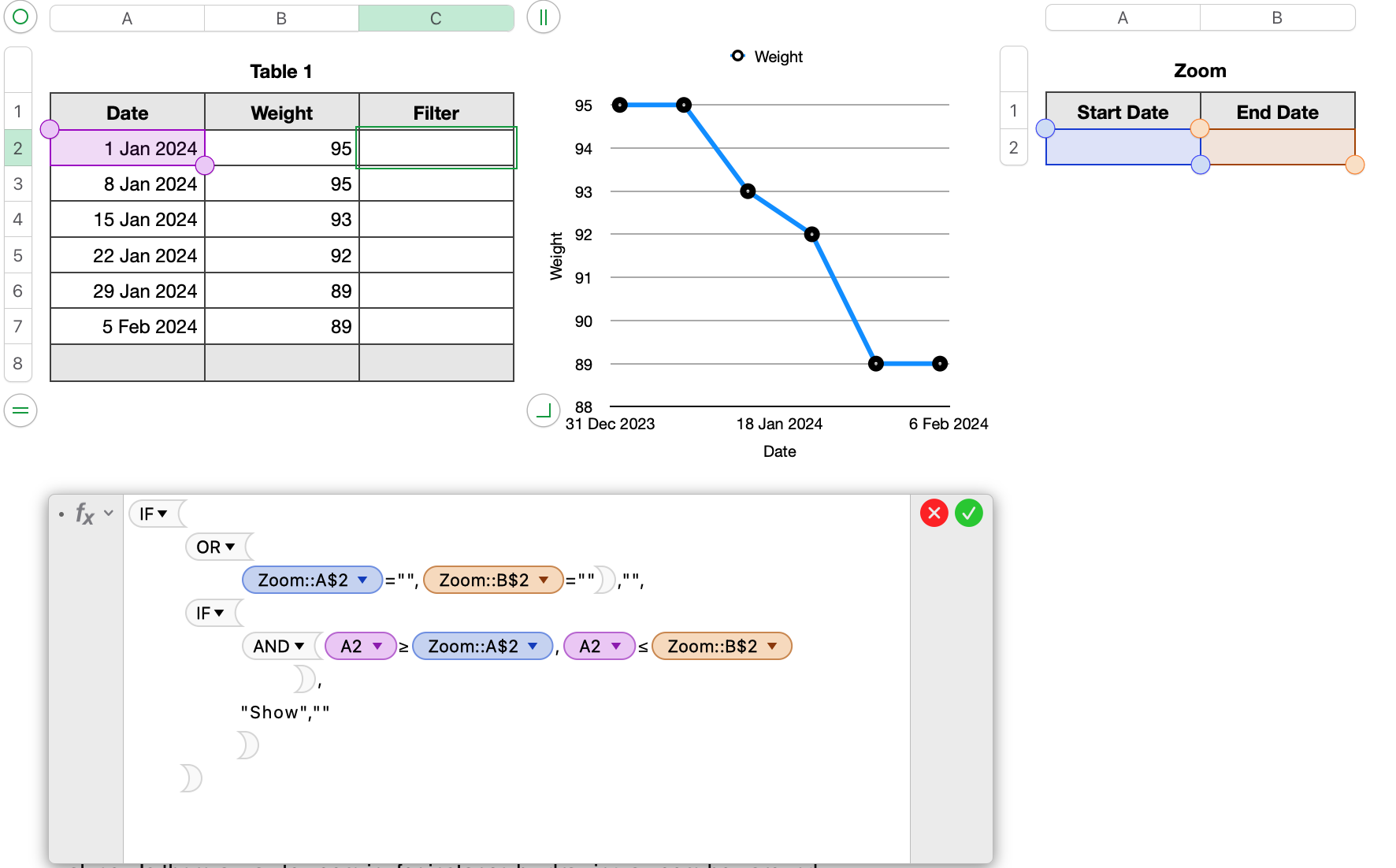Accept the formula with the green checkmark
1396x868 pixels.
click(970, 514)
